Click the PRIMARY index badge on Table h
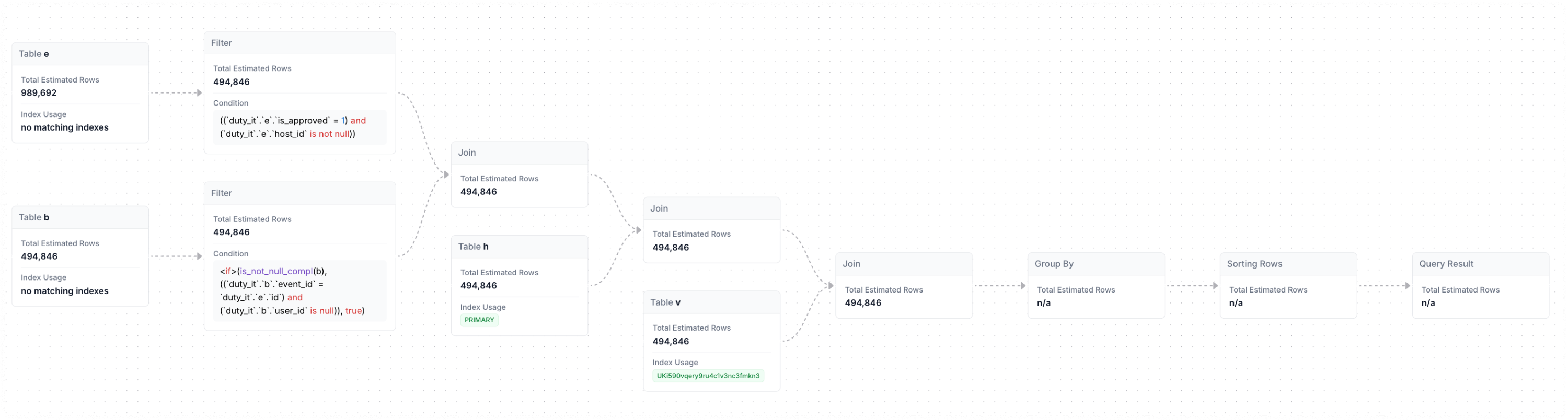Viewport: 1568px width, 420px height. 479,320
